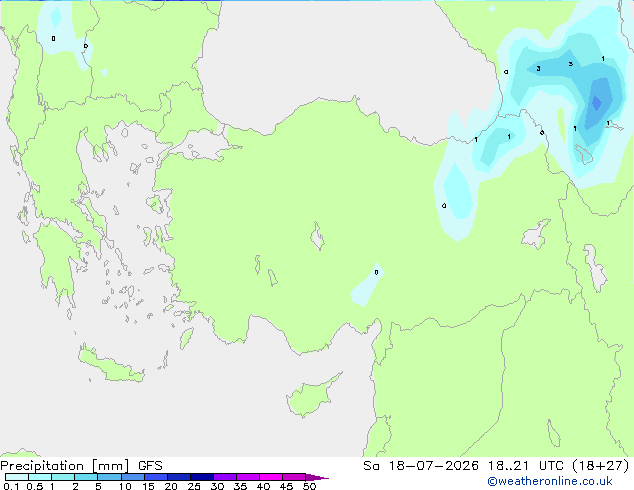This screenshot has width=634, height=490.
Task: Click the '(18+27)' forecast offset text
Action: tap(602, 466)
